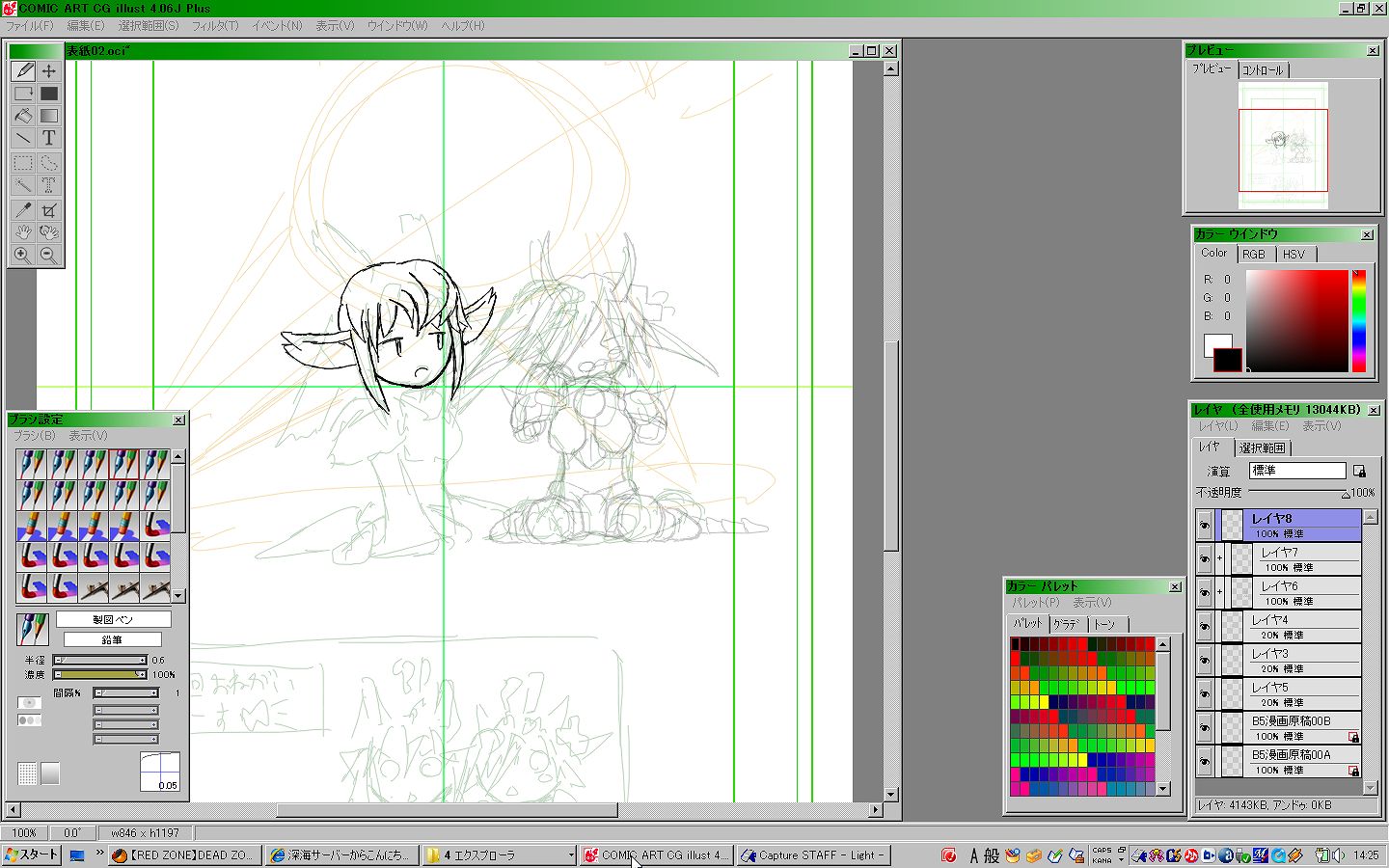1389x868 pixels.
Task: Open the 選択範囲(S) menu
Action: coord(149,26)
